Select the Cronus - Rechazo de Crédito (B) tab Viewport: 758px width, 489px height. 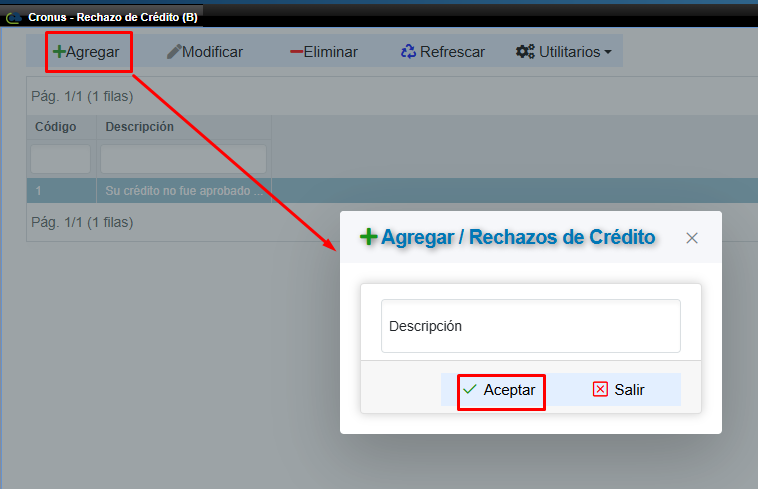[x=102, y=17]
